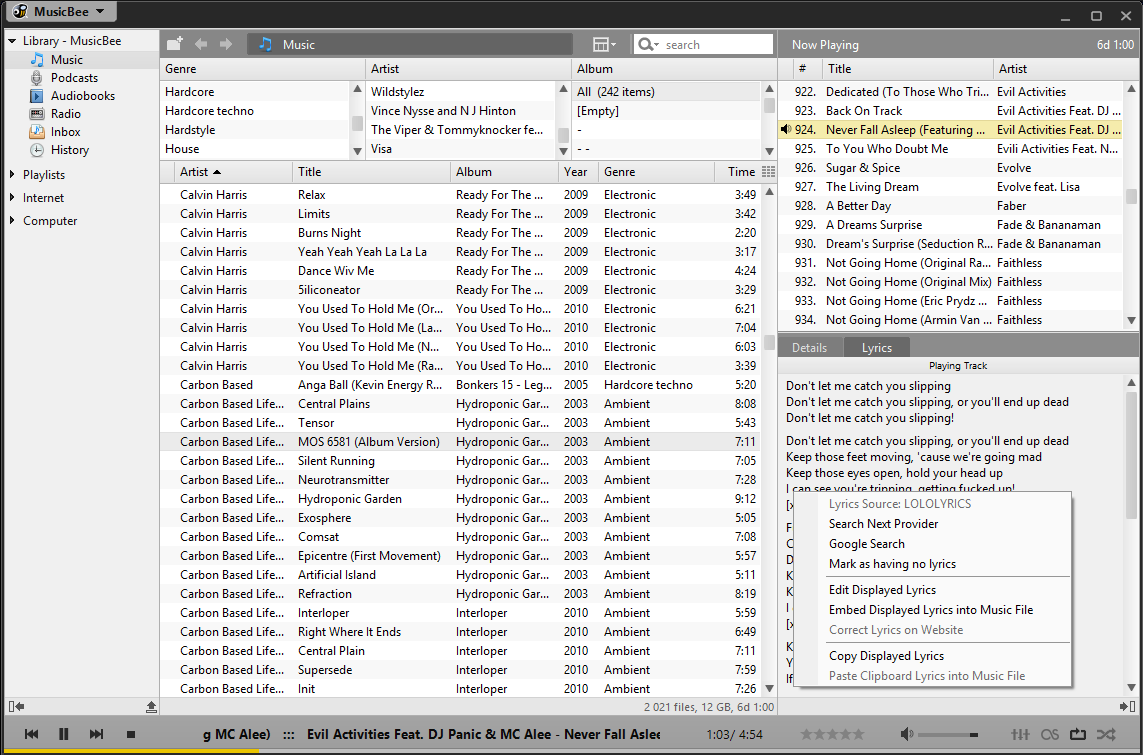Open the equalizer controls icon
The image size is (1143, 755).
coord(1021,734)
